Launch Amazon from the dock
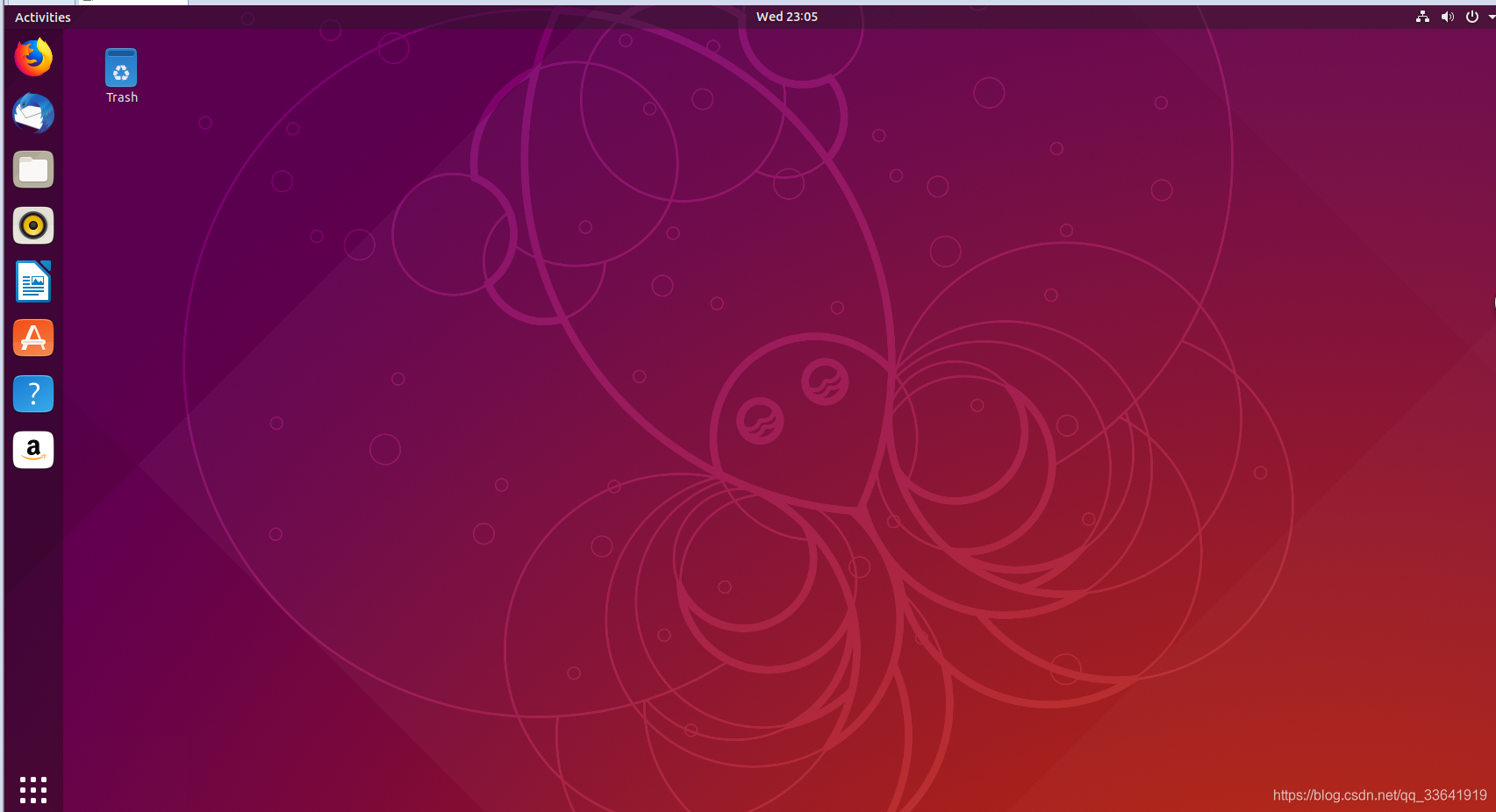Image resolution: width=1496 pixels, height=812 pixels. [33, 450]
